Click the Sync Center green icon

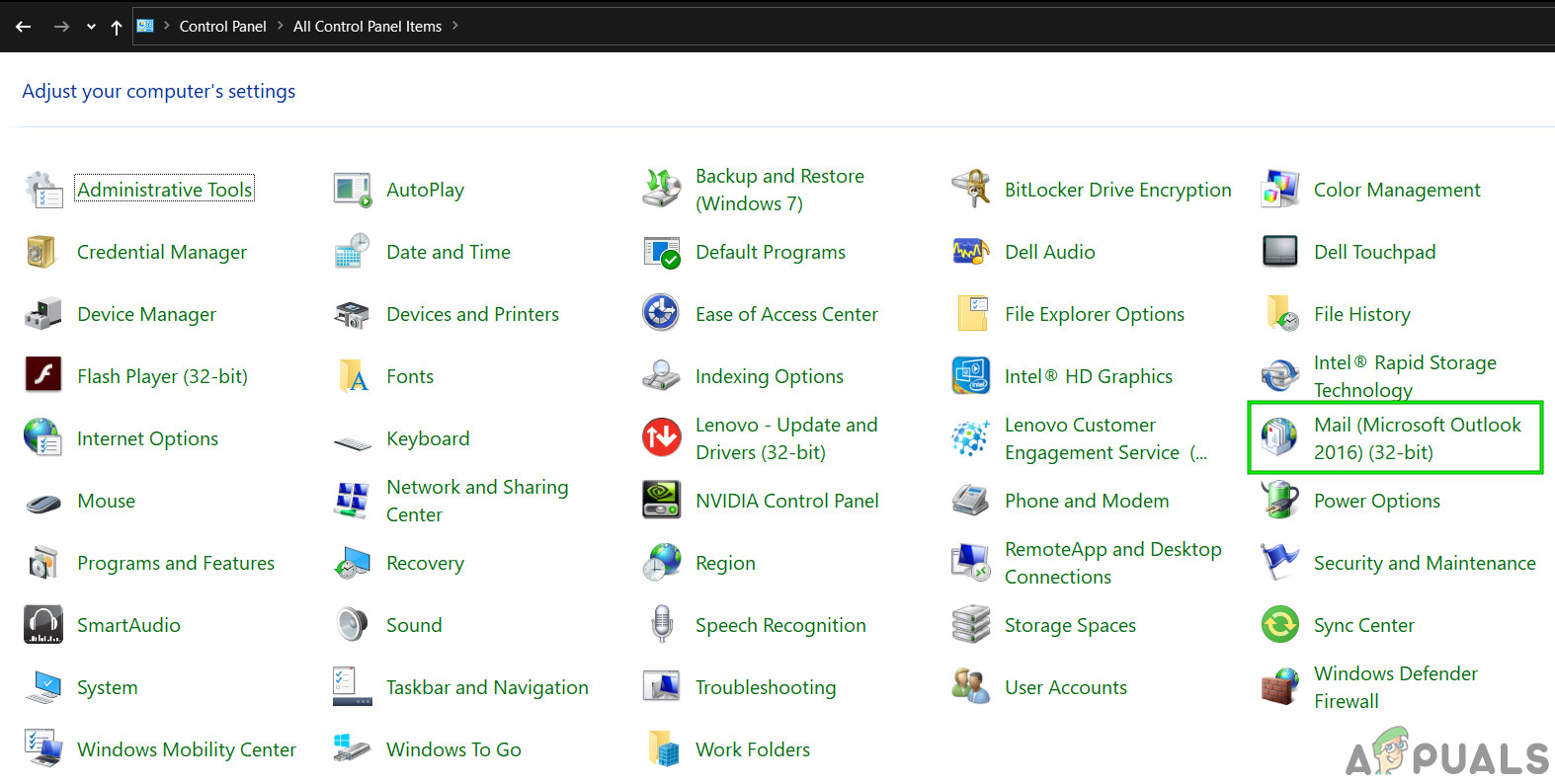1279,625
